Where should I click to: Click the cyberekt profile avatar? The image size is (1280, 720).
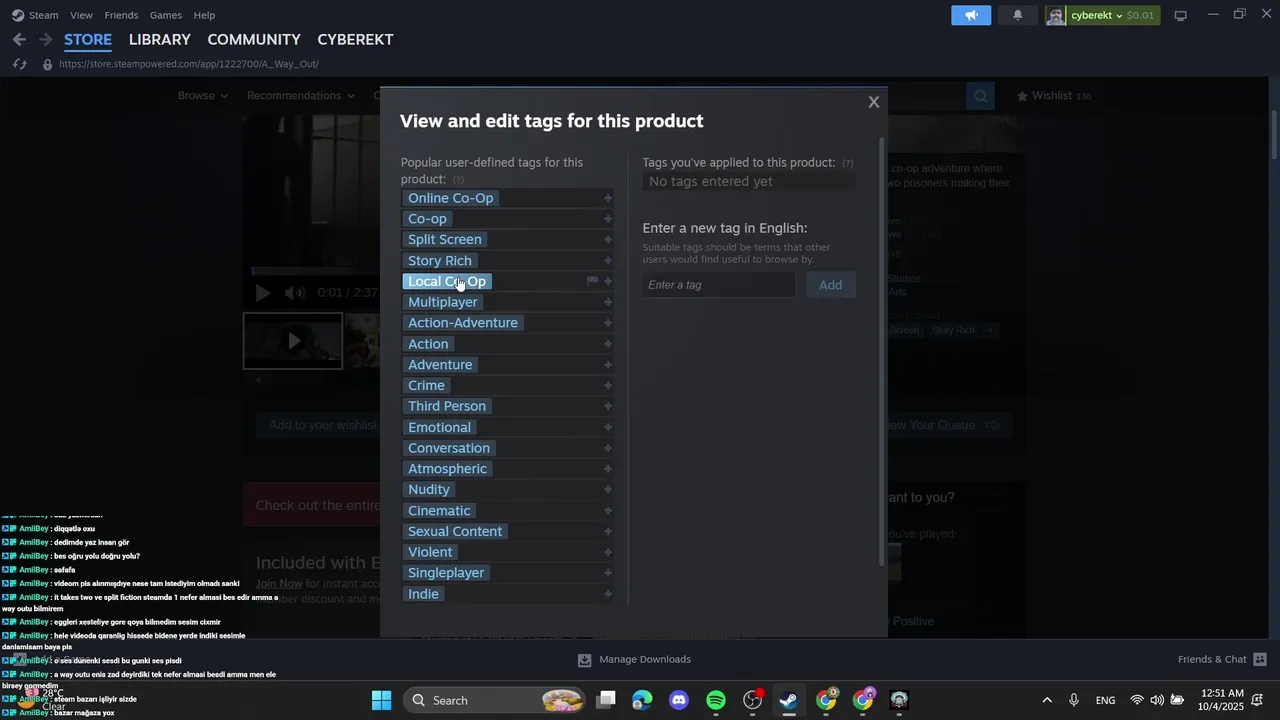point(1056,15)
